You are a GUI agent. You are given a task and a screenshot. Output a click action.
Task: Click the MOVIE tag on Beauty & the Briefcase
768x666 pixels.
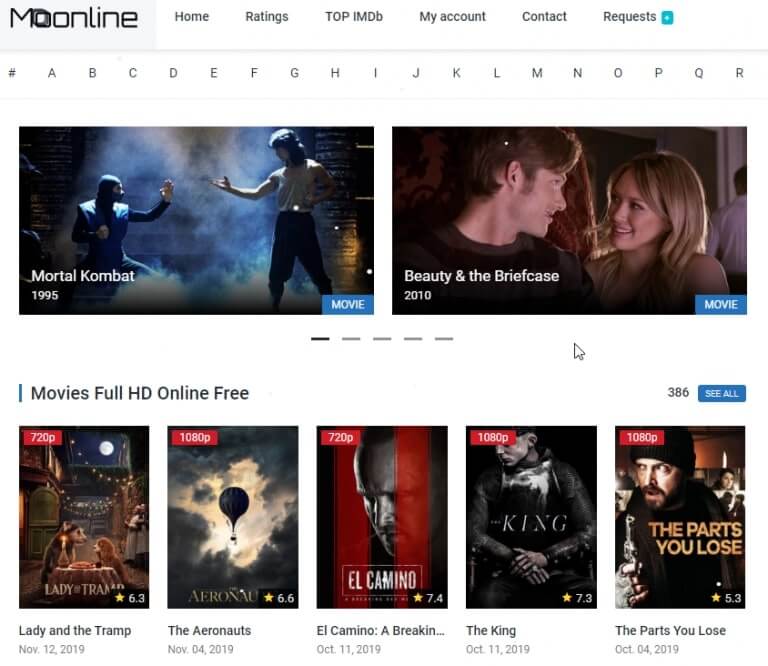(720, 304)
